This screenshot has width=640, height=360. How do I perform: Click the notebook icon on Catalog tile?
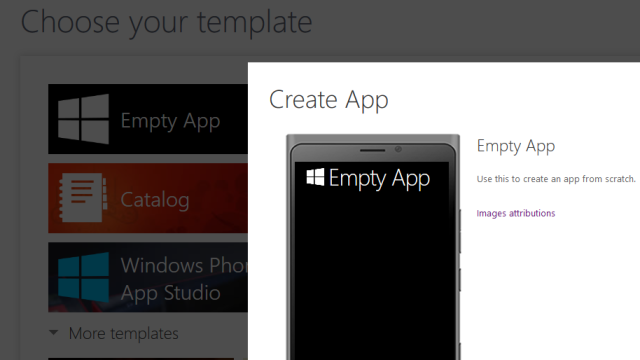pyautogui.click(x=83, y=198)
